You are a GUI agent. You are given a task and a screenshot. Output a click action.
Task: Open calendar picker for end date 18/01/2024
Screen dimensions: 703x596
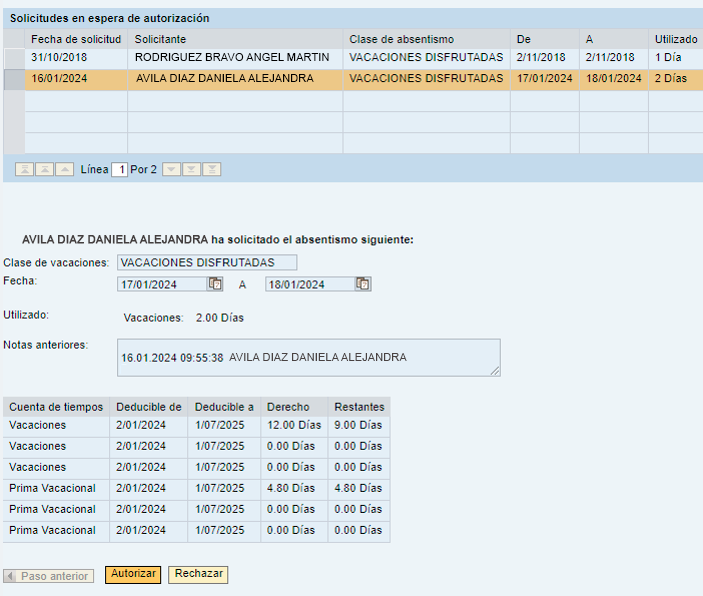coord(363,284)
